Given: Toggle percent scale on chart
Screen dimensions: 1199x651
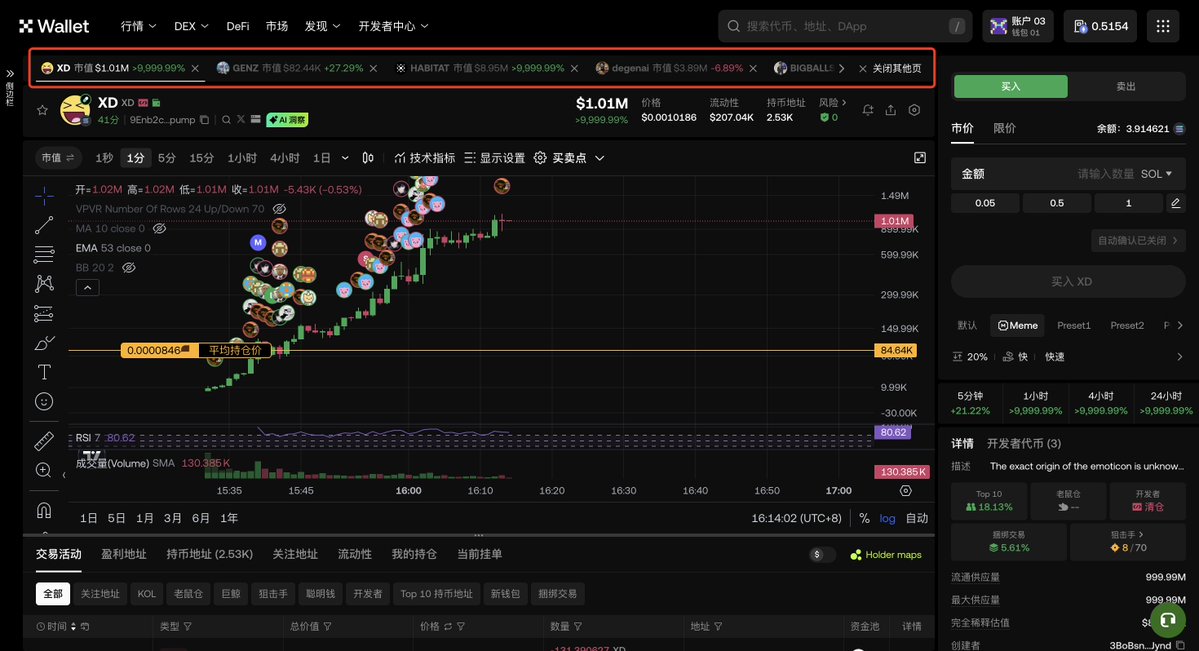Looking at the screenshot, I should click(864, 518).
